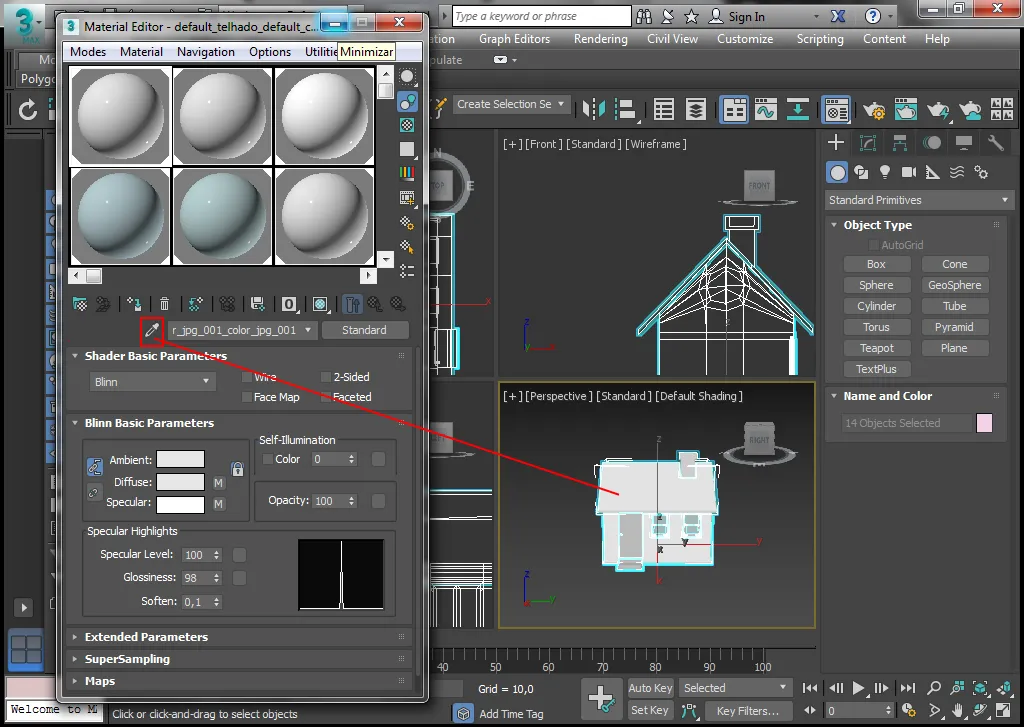Click the Key Filters button

click(x=748, y=711)
